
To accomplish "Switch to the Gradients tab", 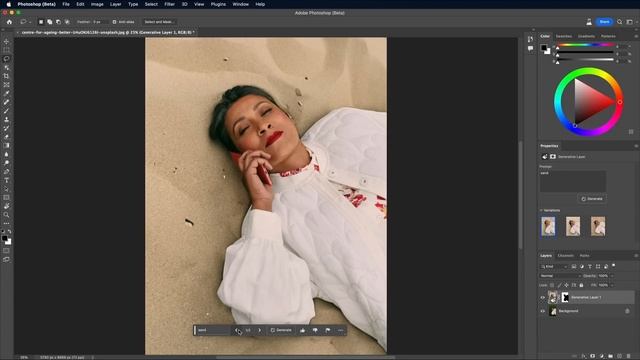I will (x=586, y=36).
